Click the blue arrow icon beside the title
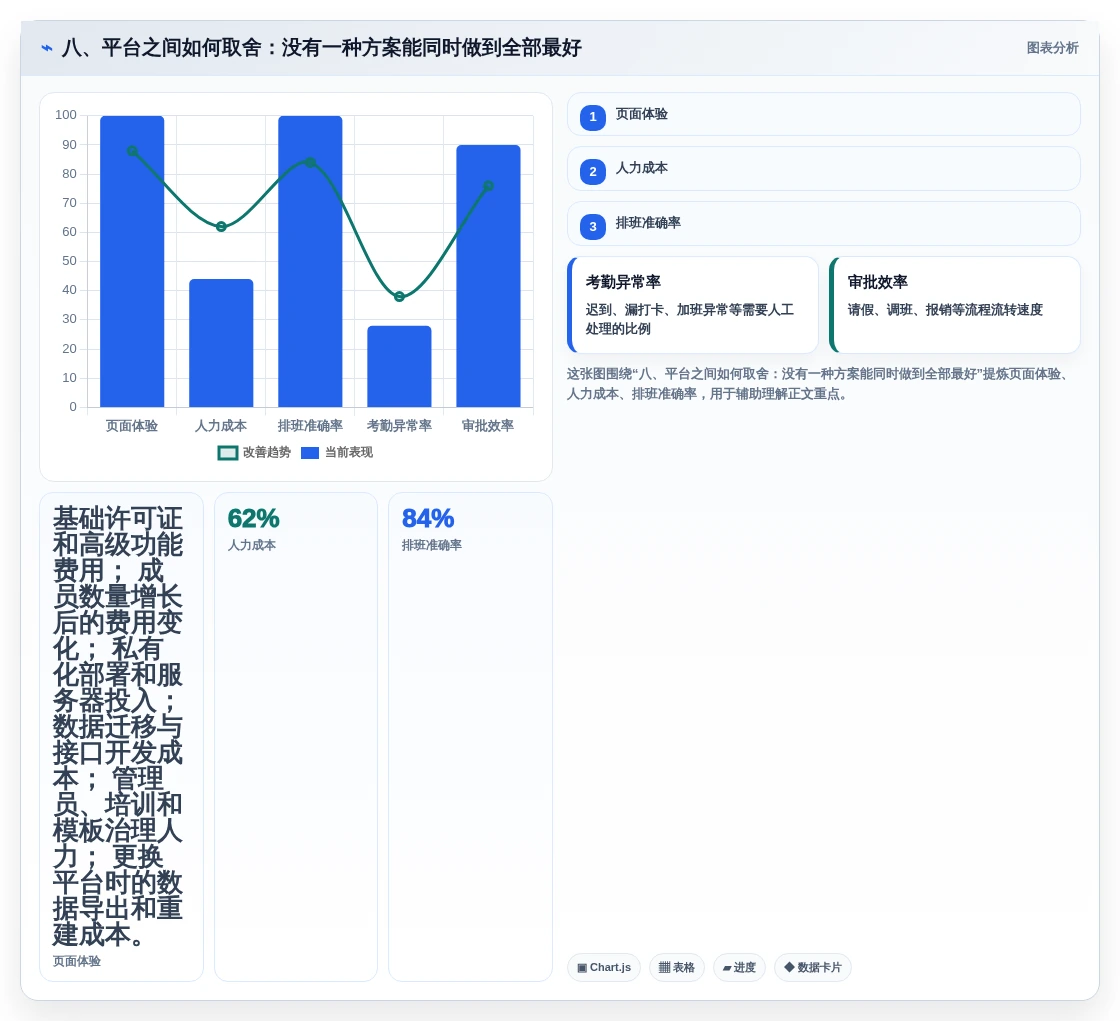The height and width of the screenshot is (1021, 1120). pyautogui.click(x=47, y=48)
